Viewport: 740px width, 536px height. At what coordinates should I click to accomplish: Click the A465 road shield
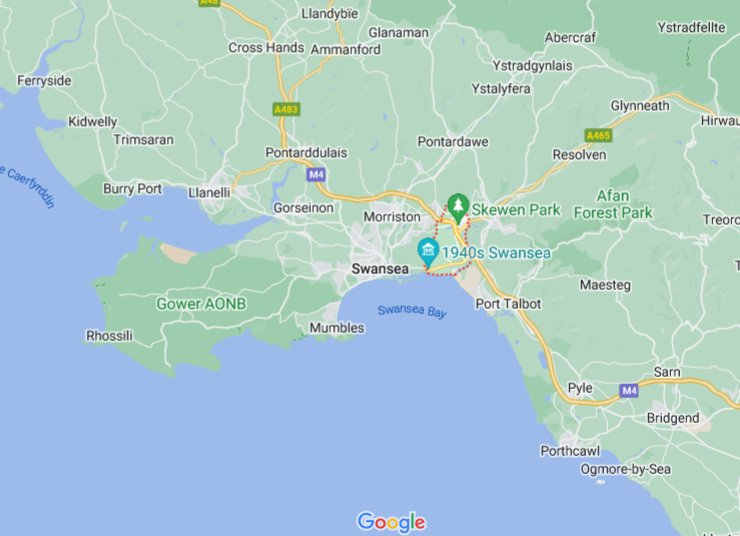point(598,136)
